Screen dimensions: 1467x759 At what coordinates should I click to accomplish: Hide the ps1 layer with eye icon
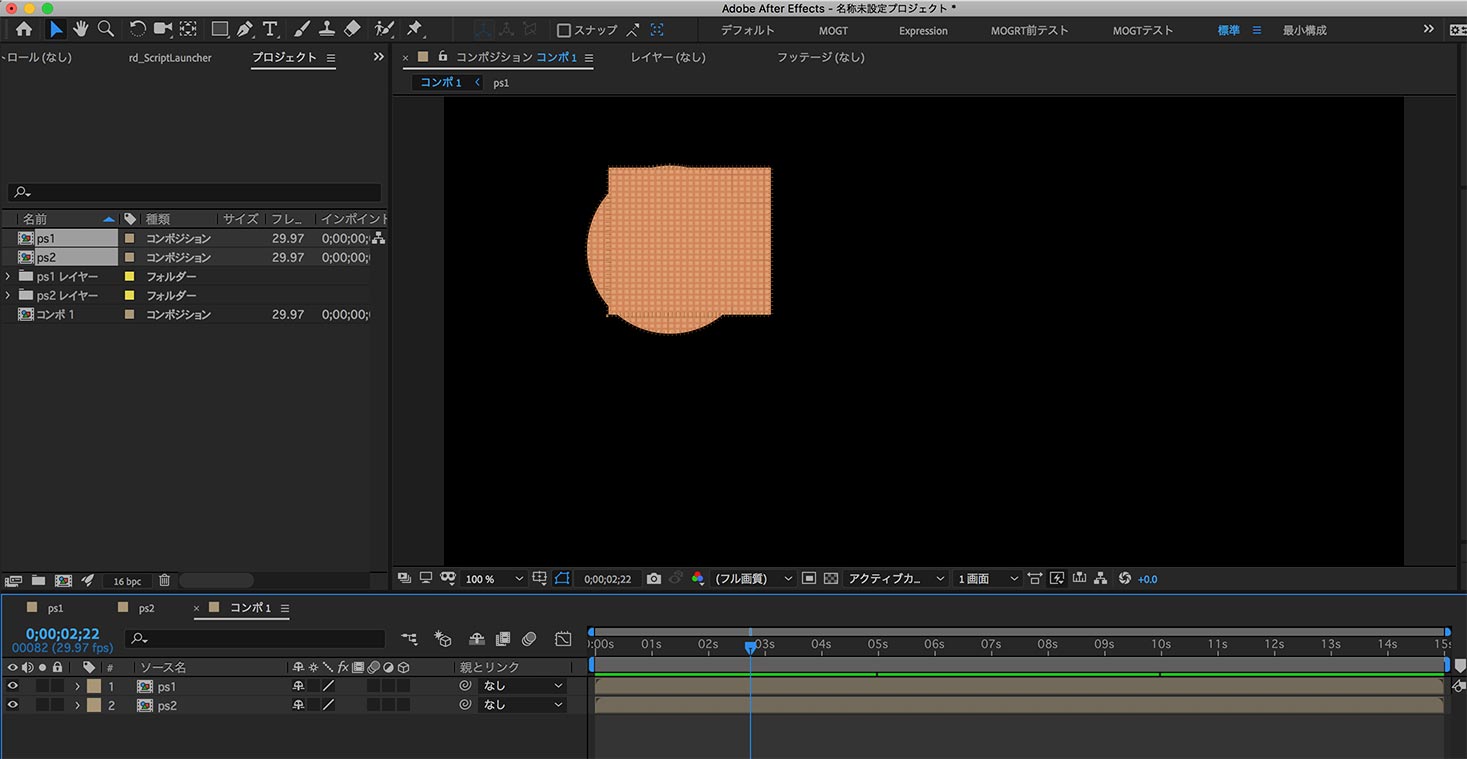click(x=13, y=686)
